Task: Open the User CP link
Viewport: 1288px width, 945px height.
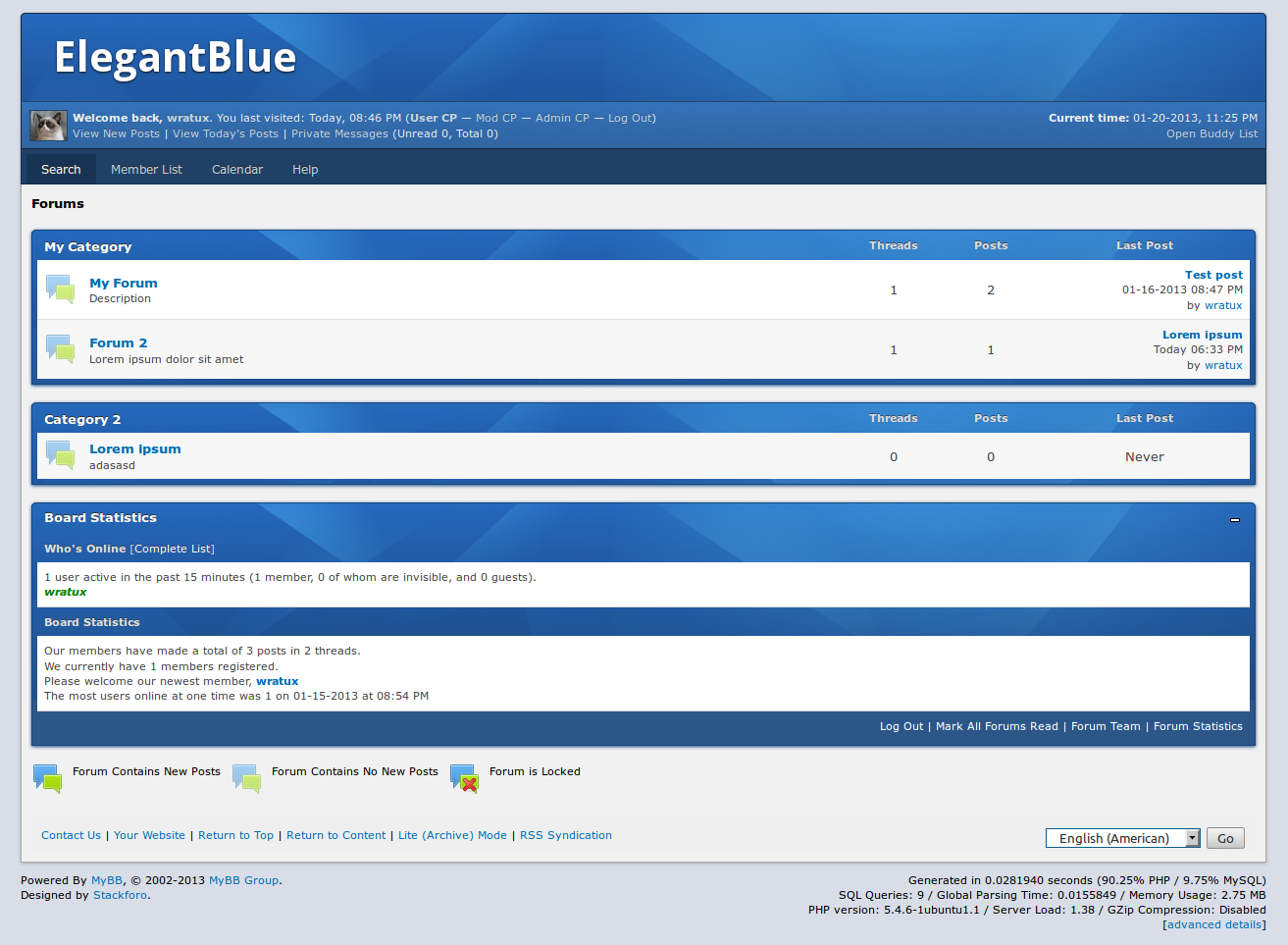Action: tap(434, 118)
